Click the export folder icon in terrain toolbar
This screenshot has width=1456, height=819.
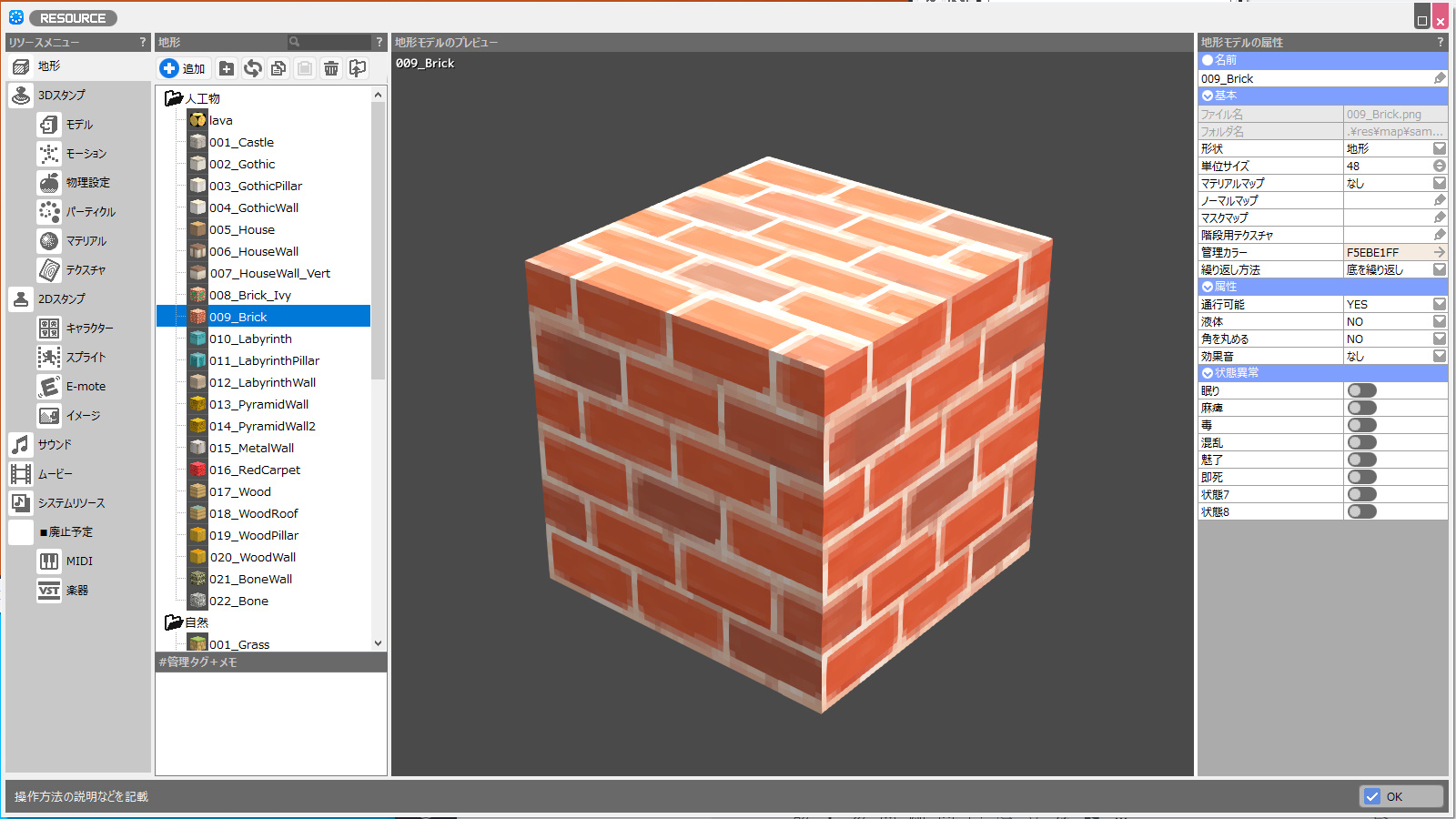358,68
